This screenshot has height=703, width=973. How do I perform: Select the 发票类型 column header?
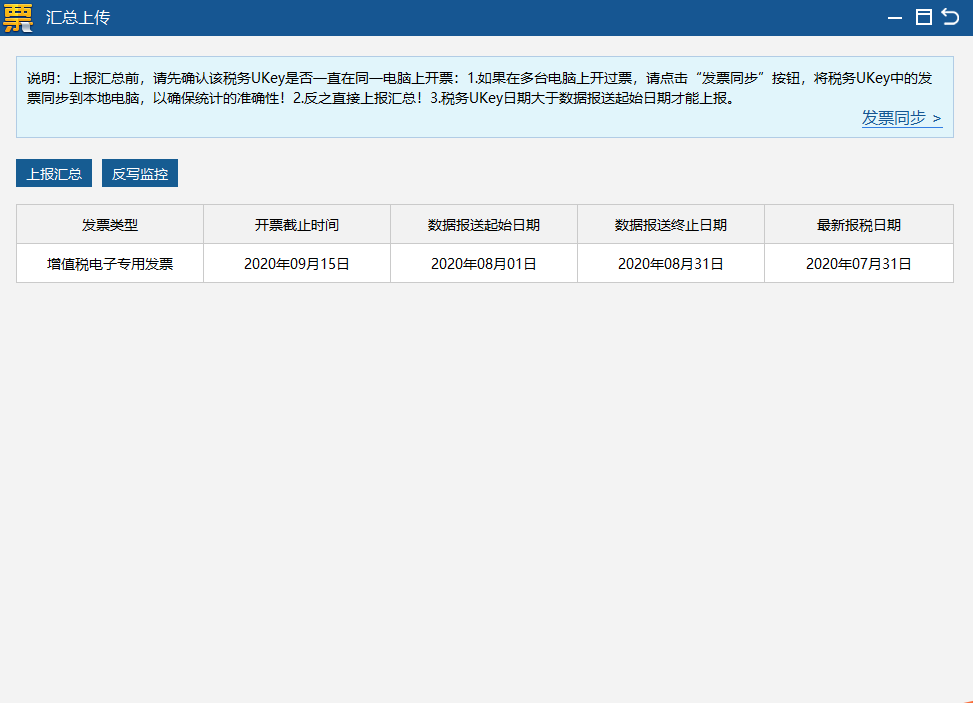click(x=108, y=224)
